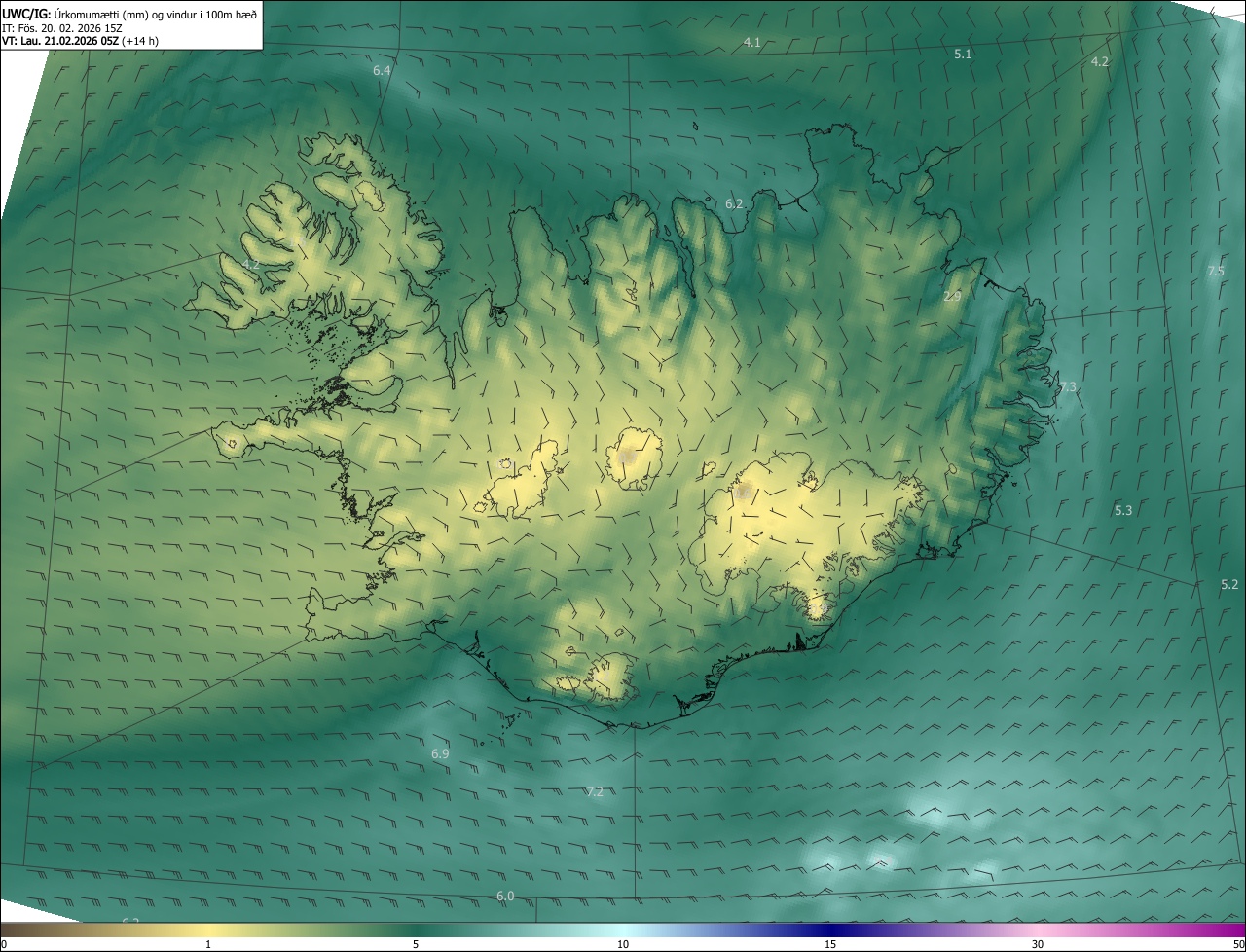Click the 6.9 value label on the map

(440, 754)
